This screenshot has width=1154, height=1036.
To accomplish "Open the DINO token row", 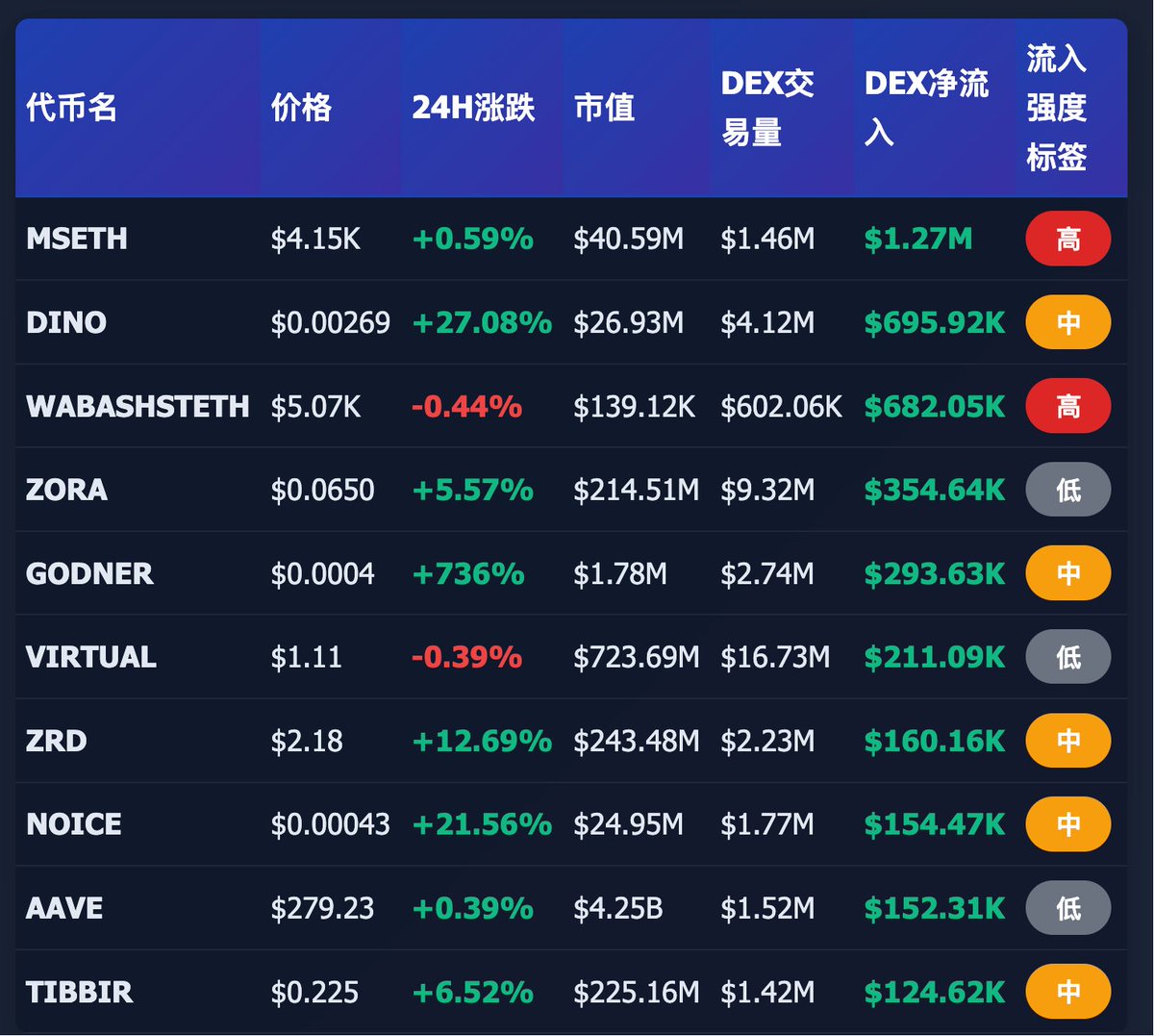I will [66, 322].
